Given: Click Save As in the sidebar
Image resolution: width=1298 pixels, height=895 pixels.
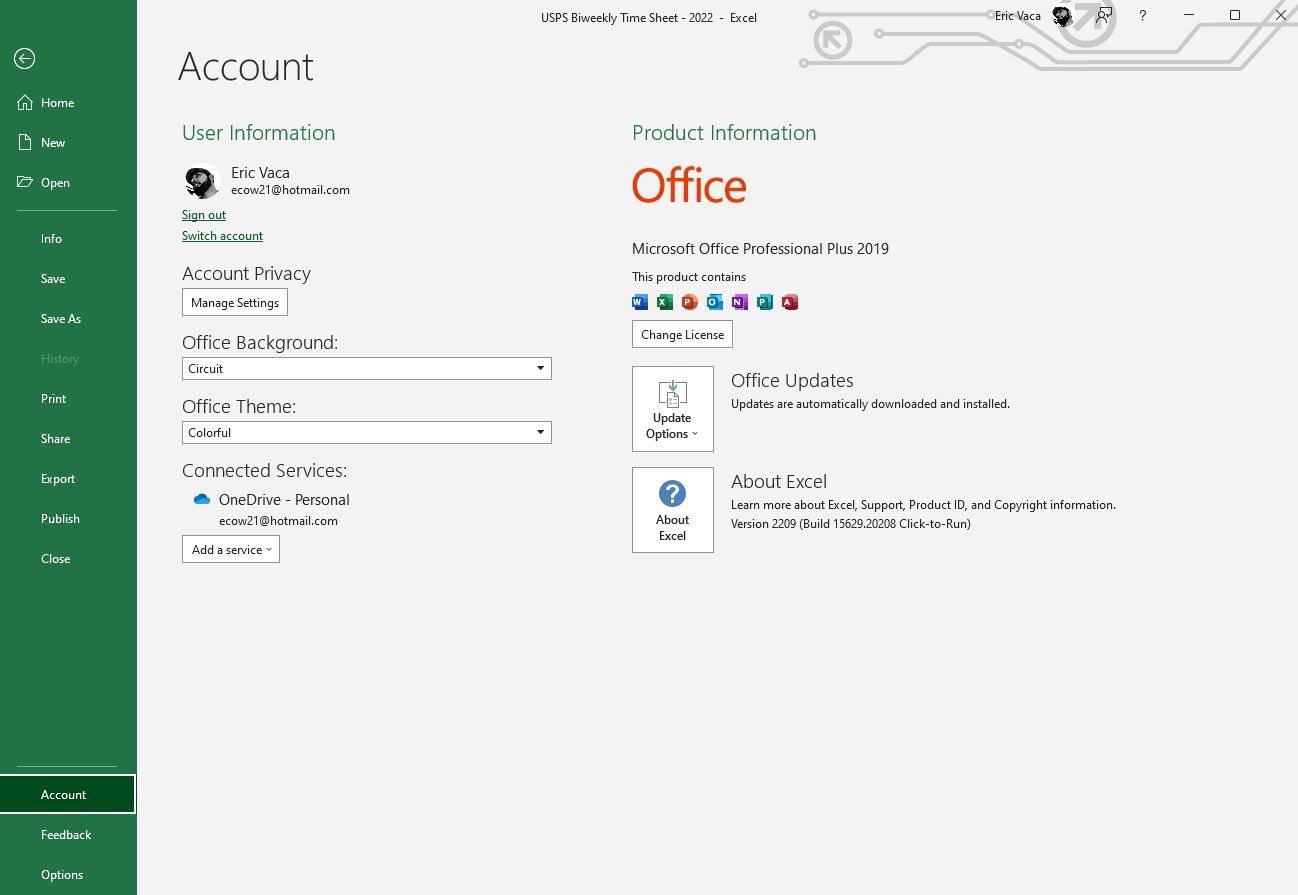Looking at the screenshot, I should pyautogui.click(x=68, y=319).
